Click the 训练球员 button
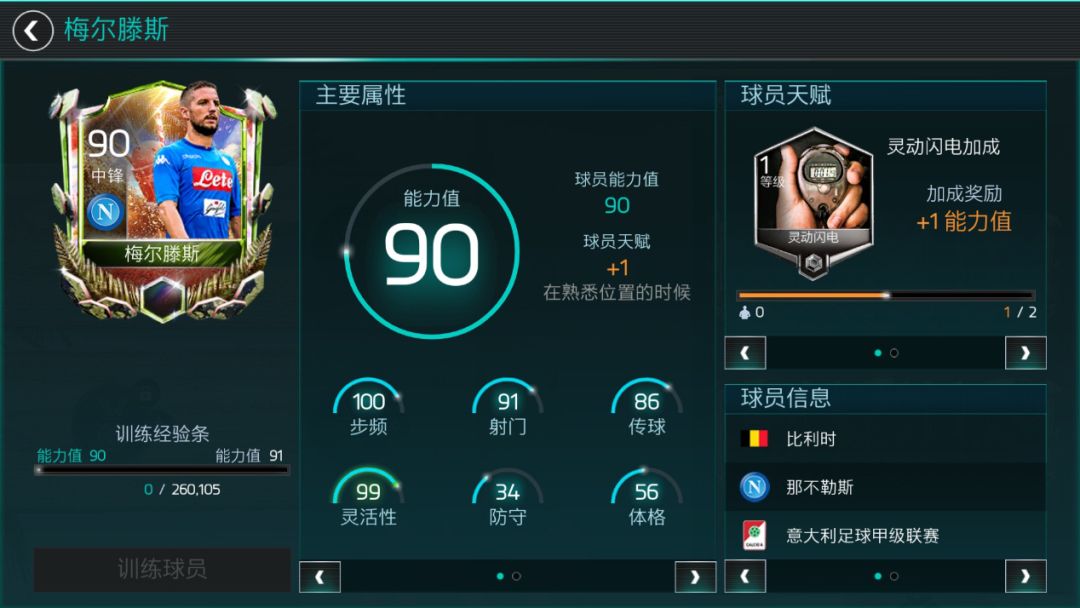This screenshot has height=608, width=1080. (162, 569)
